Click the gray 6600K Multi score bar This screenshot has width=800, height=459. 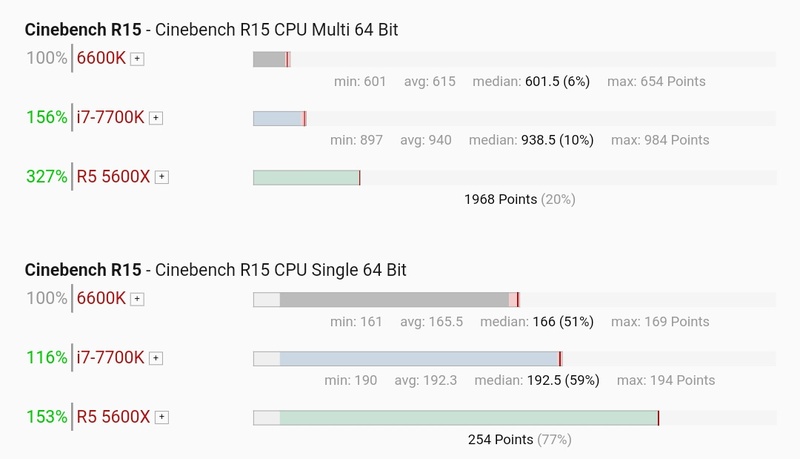pos(270,59)
